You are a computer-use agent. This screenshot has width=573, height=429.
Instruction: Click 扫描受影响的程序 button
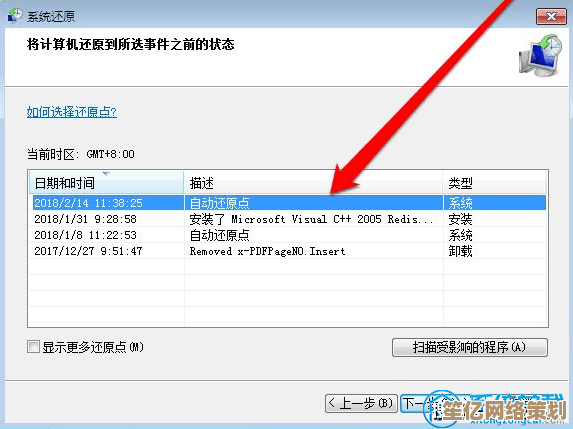470,347
